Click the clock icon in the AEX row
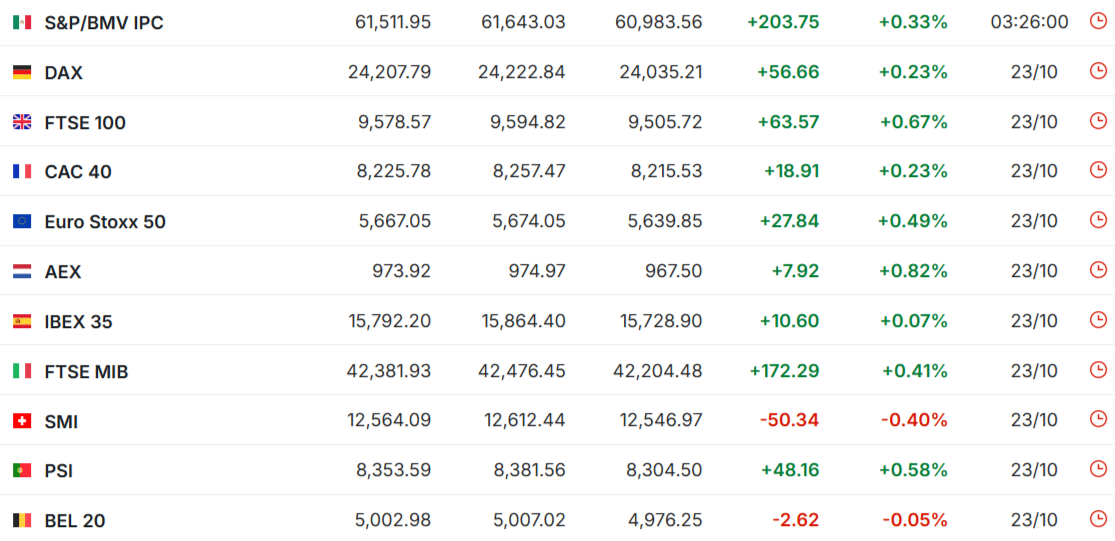Screen dimensions: 1115x541 pos(1098,270)
